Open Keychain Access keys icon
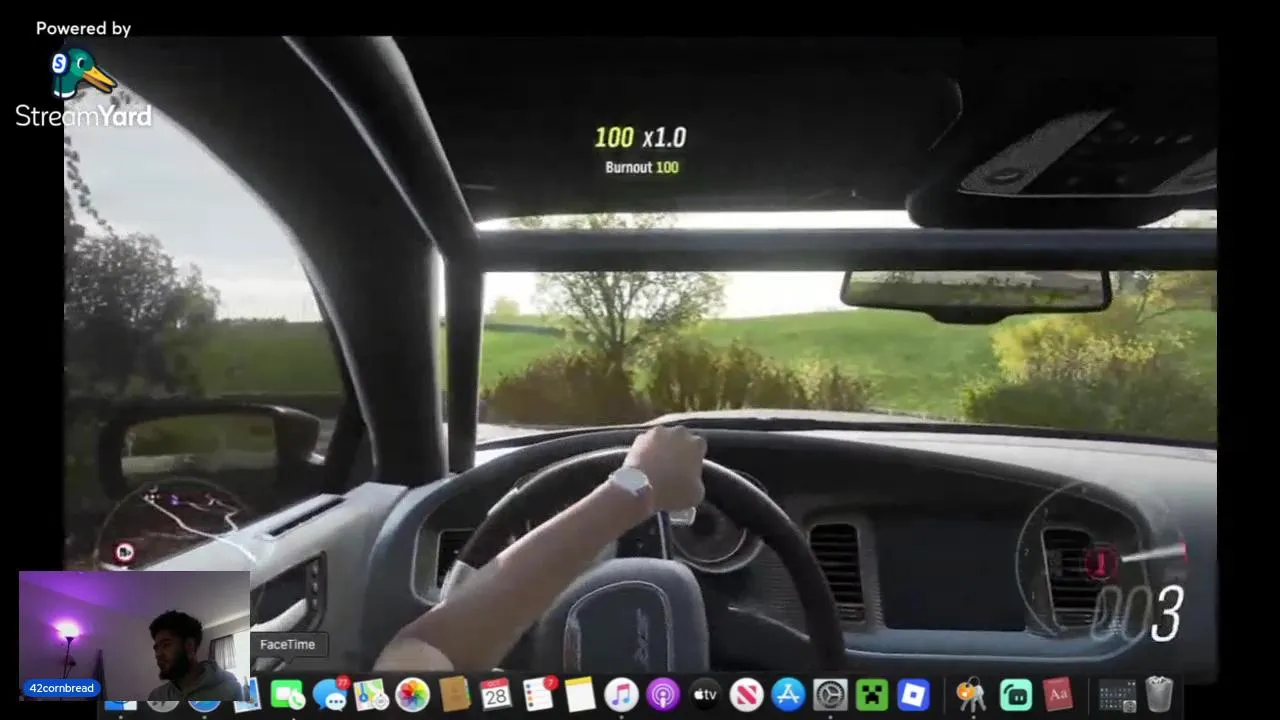Image resolution: width=1280 pixels, height=720 pixels. 971,694
